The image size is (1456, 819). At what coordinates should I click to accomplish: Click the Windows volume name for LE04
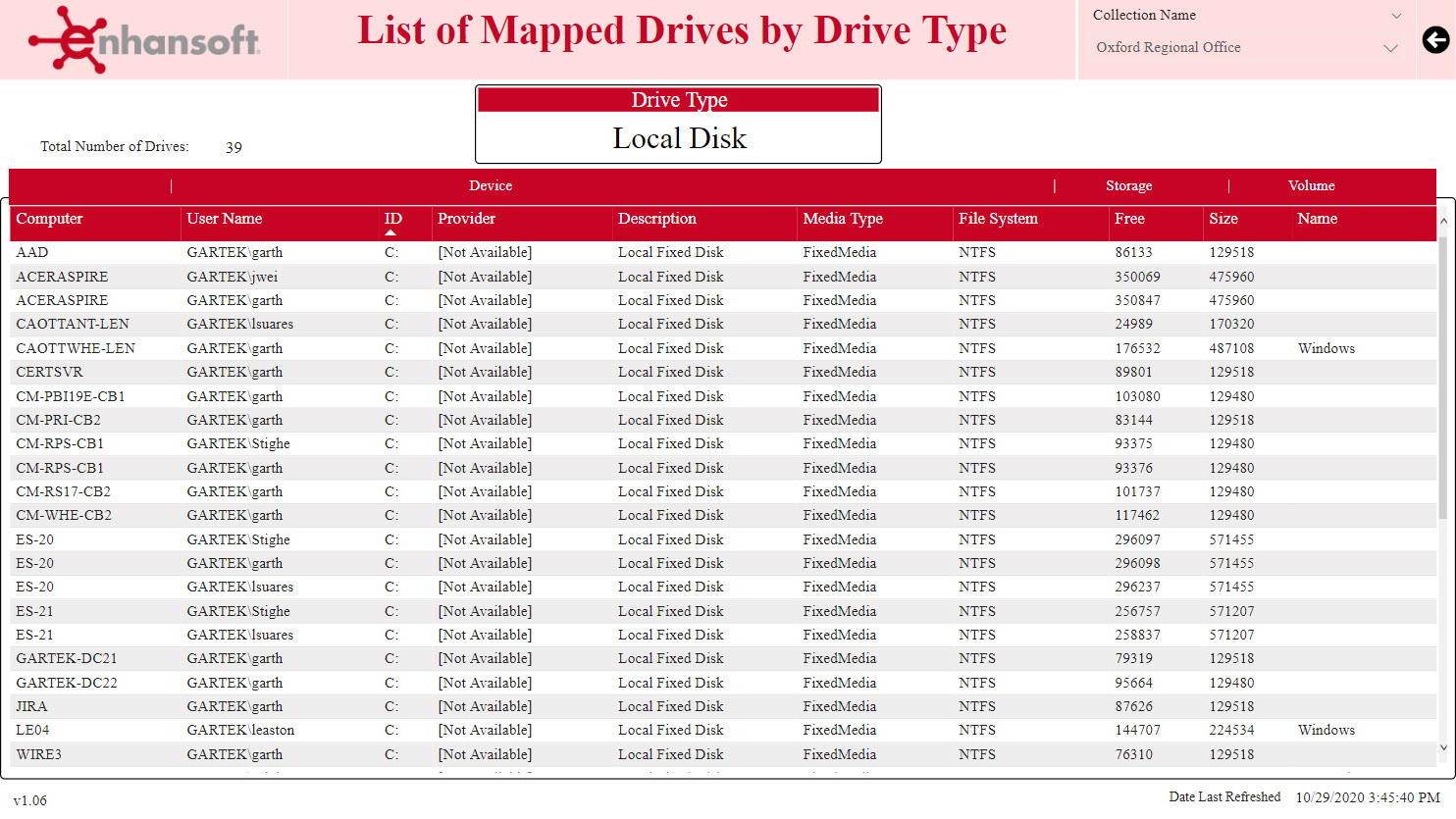(1326, 730)
